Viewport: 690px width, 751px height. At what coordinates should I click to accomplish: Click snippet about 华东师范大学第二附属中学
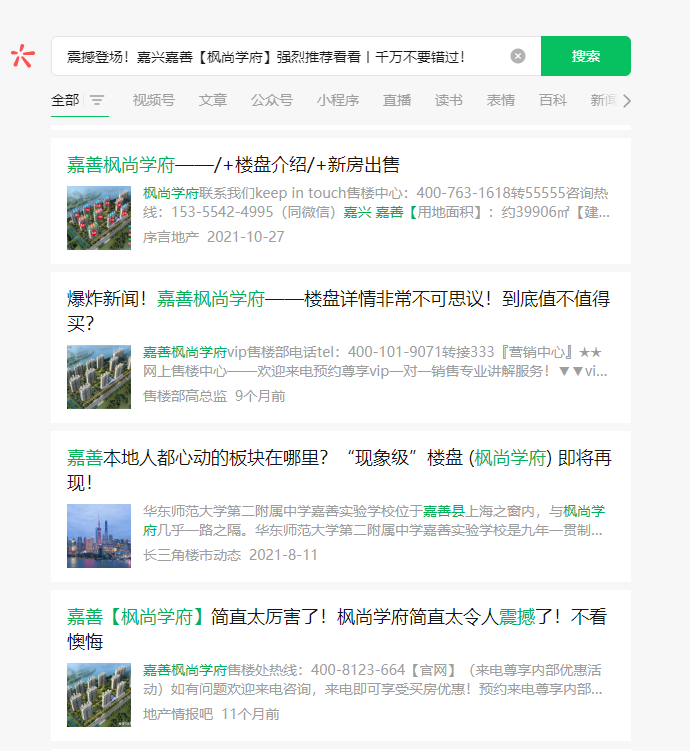374,521
